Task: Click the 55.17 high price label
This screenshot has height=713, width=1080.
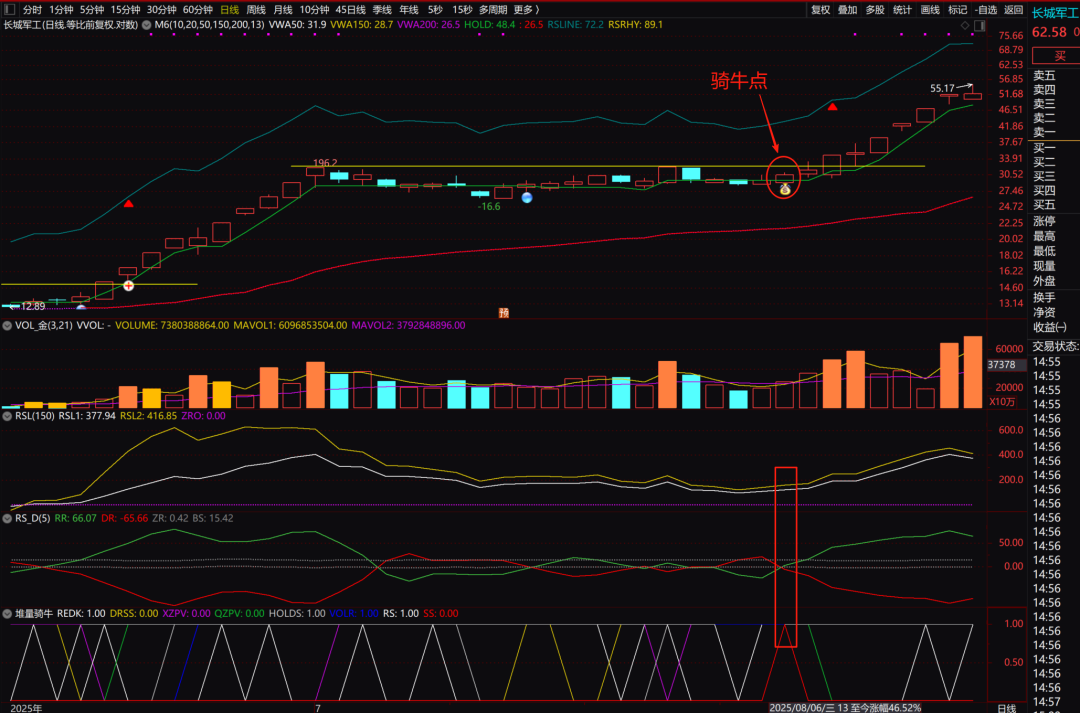Action: (942, 88)
